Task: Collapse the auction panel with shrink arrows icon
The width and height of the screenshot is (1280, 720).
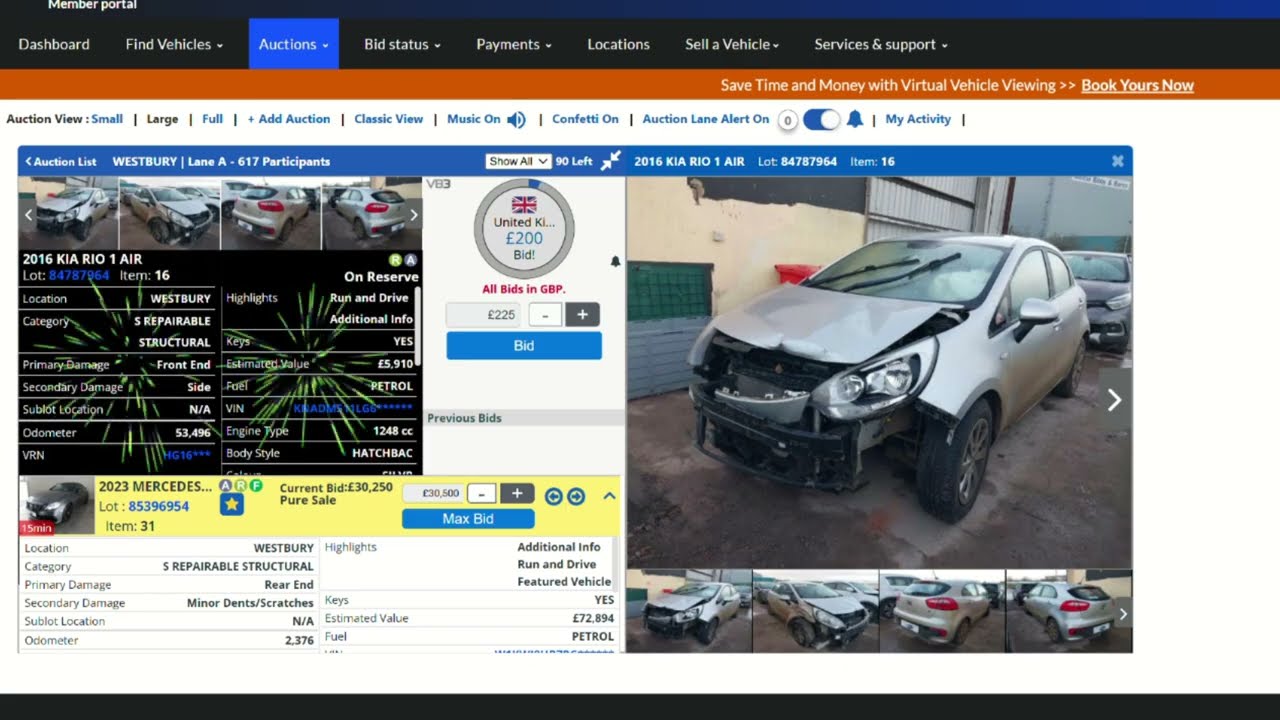Action: [610, 161]
